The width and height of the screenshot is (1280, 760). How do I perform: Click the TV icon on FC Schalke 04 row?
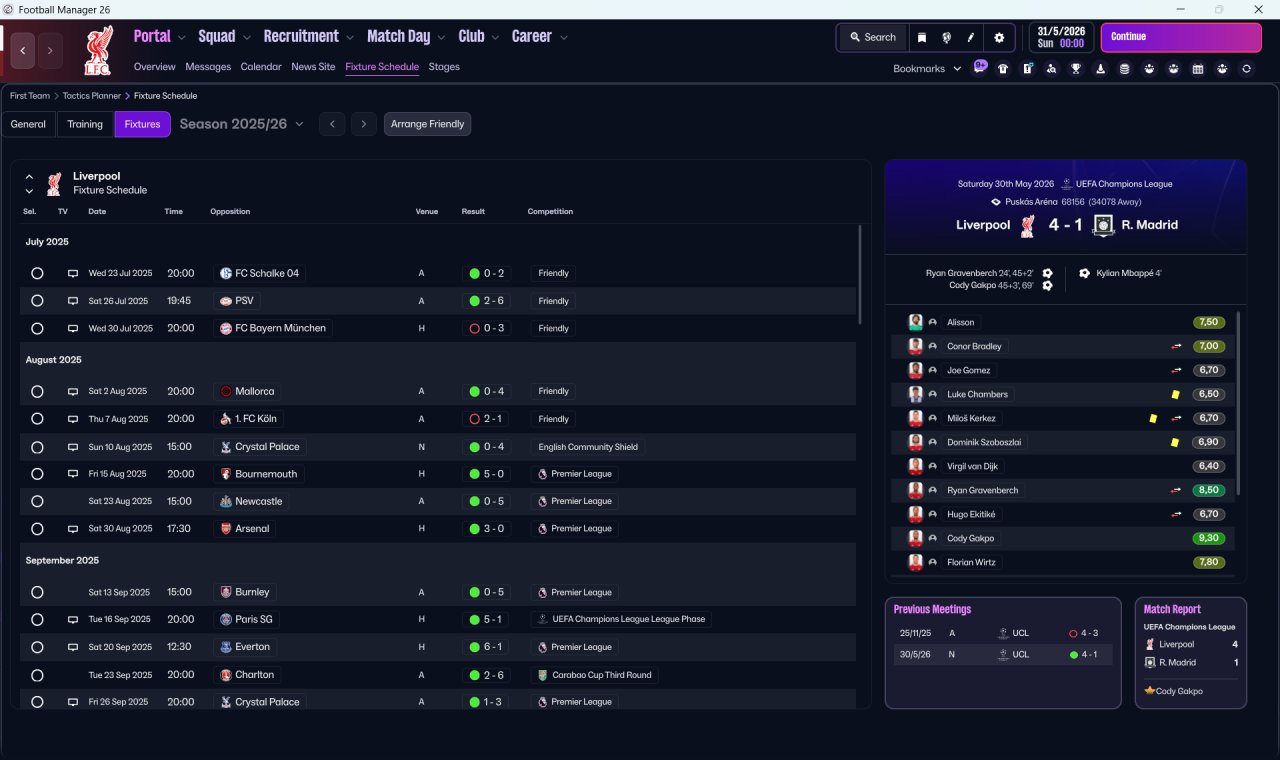tap(73, 273)
